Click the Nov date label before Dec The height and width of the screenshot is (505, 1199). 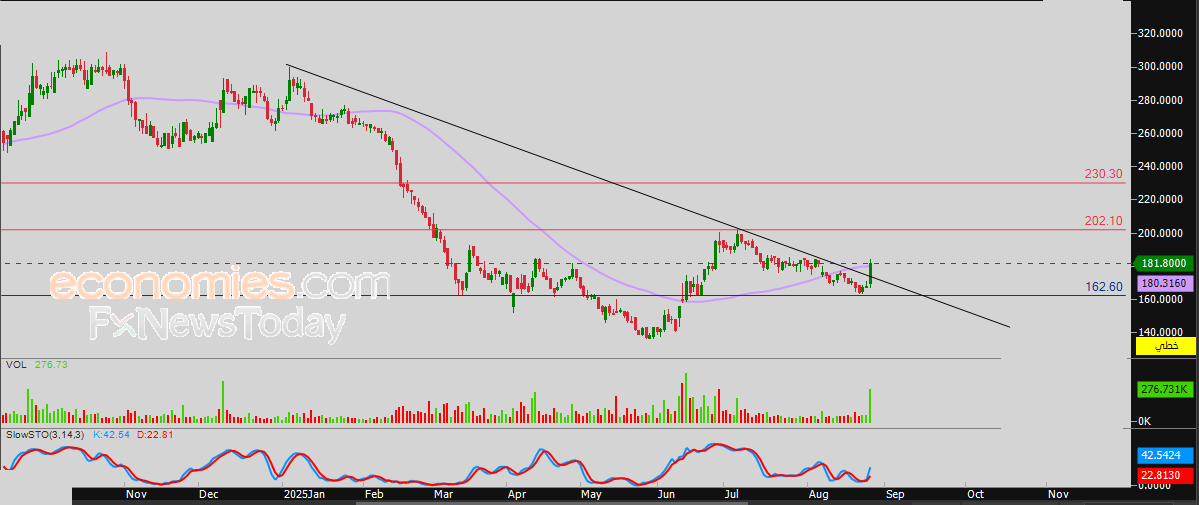point(135,495)
